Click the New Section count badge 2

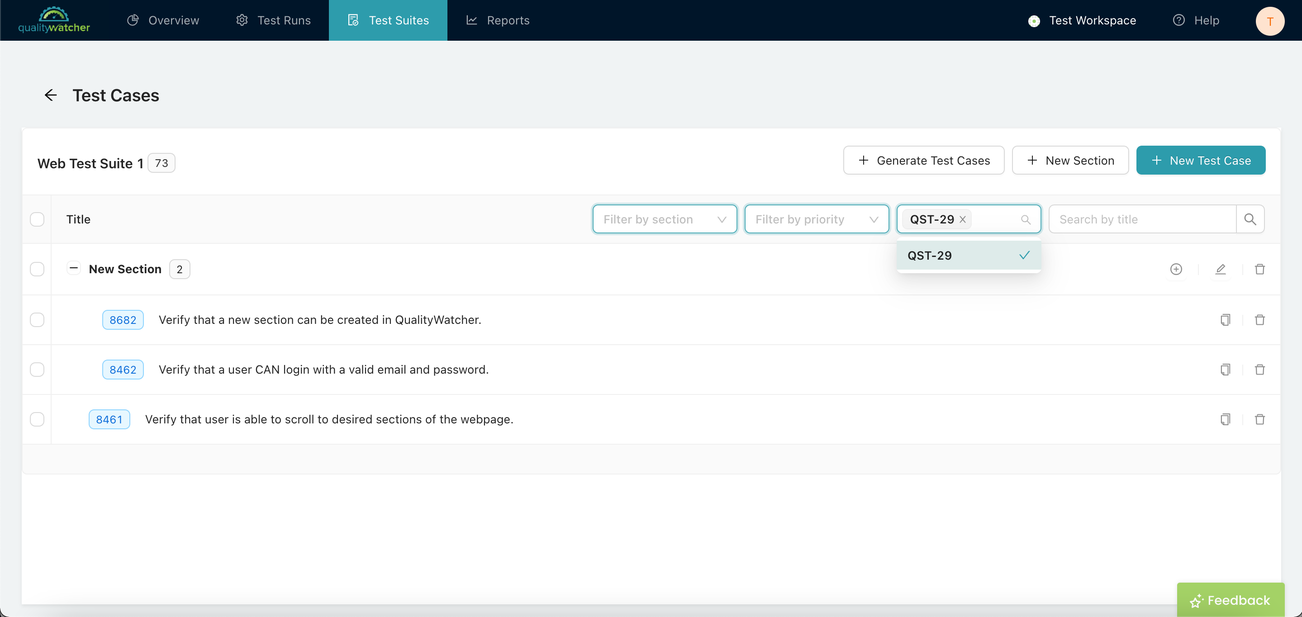click(x=179, y=269)
